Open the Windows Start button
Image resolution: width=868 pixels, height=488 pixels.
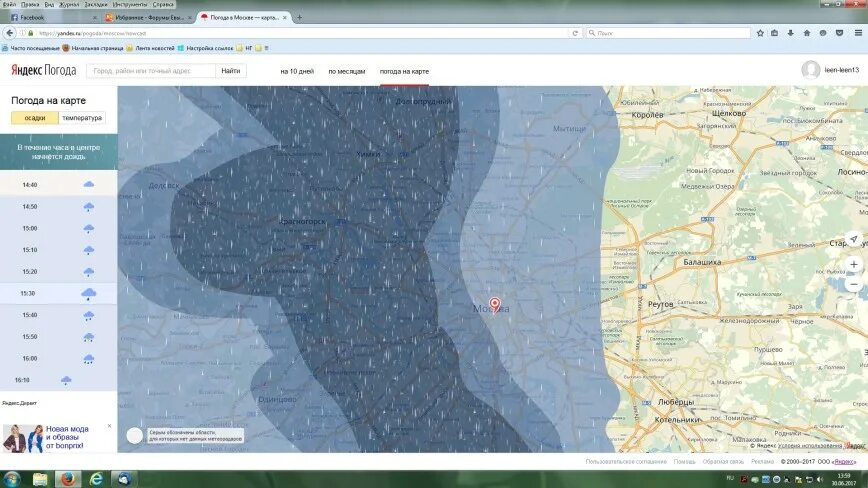(12, 479)
